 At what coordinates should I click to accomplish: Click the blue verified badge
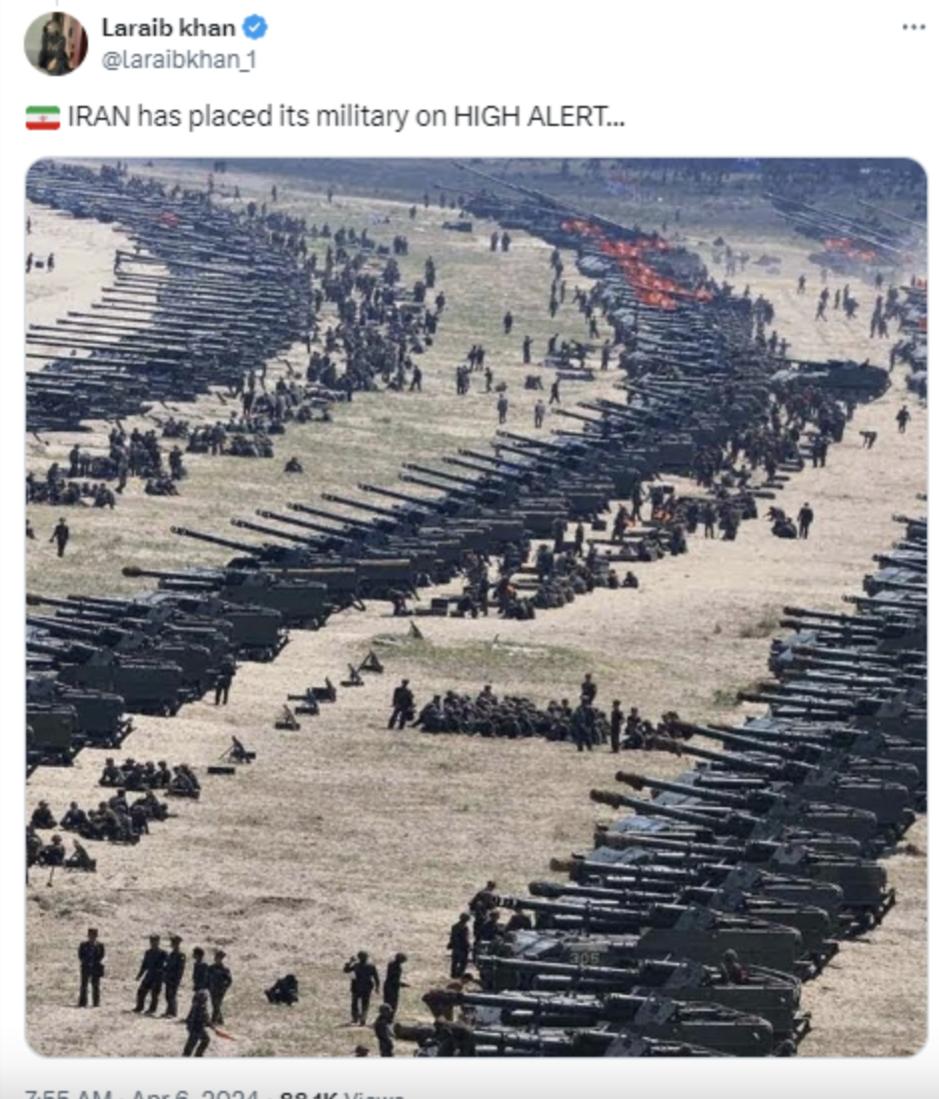tap(254, 28)
